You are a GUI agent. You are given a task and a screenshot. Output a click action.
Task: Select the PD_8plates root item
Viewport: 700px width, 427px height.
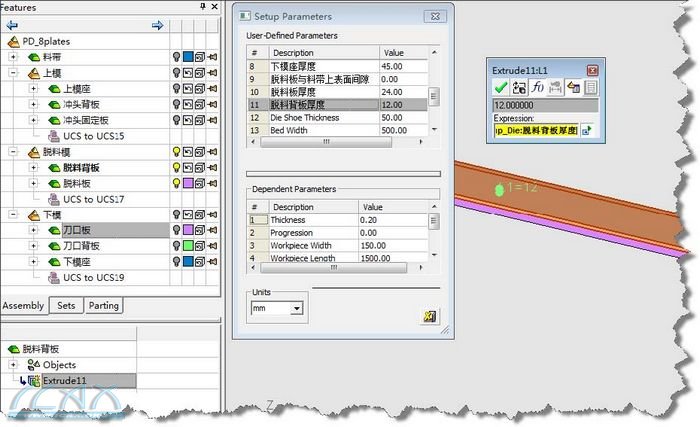click(46, 42)
